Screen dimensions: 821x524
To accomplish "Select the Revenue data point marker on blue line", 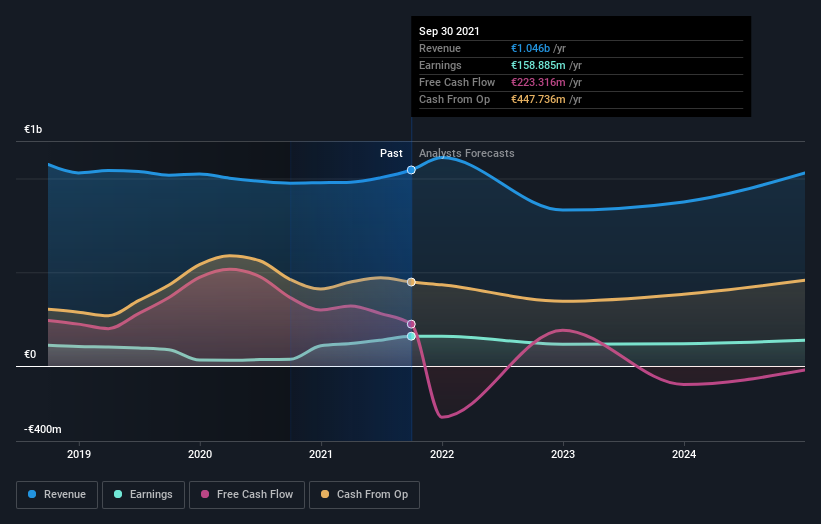I will pos(411,170).
